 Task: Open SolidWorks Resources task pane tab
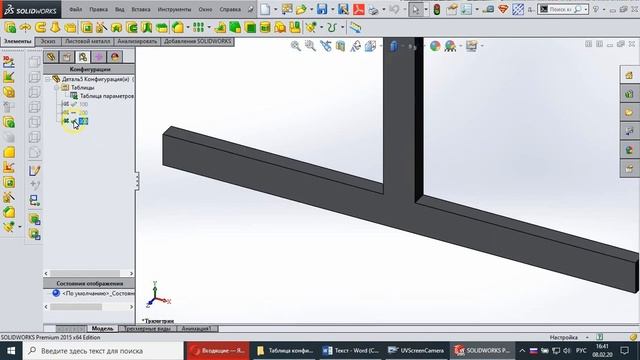(x=629, y=75)
